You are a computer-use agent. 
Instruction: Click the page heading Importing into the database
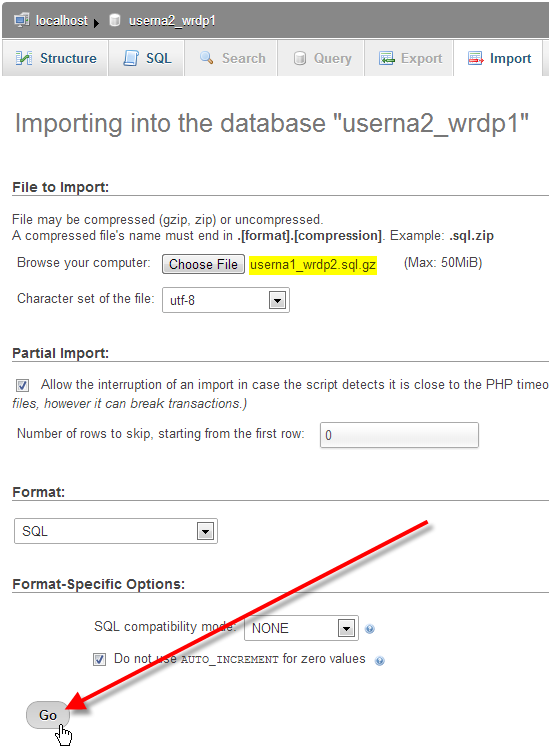click(x=272, y=123)
